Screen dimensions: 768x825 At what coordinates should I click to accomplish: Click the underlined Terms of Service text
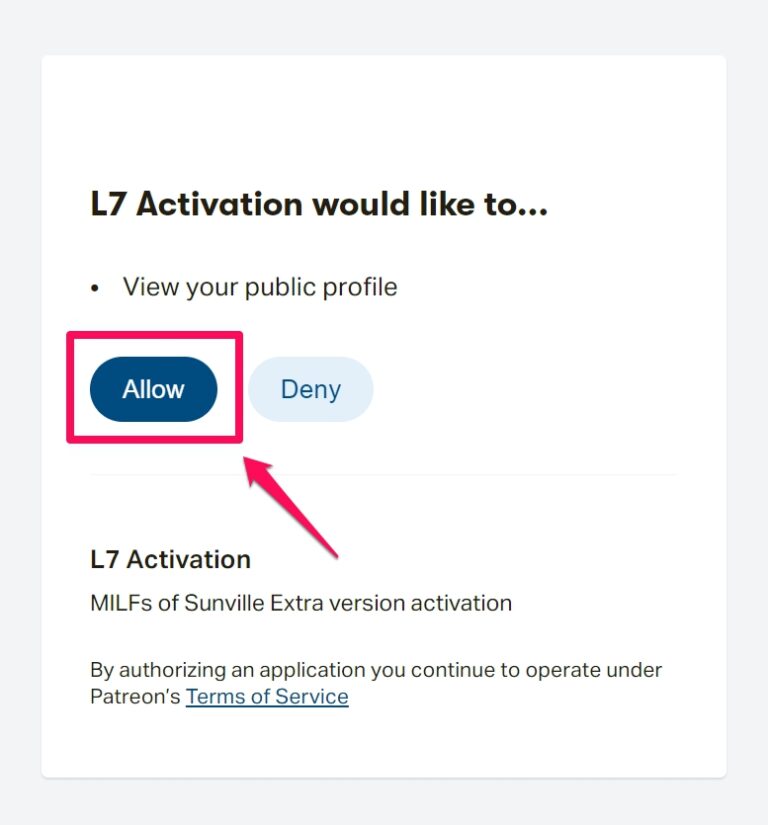point(266,696)
